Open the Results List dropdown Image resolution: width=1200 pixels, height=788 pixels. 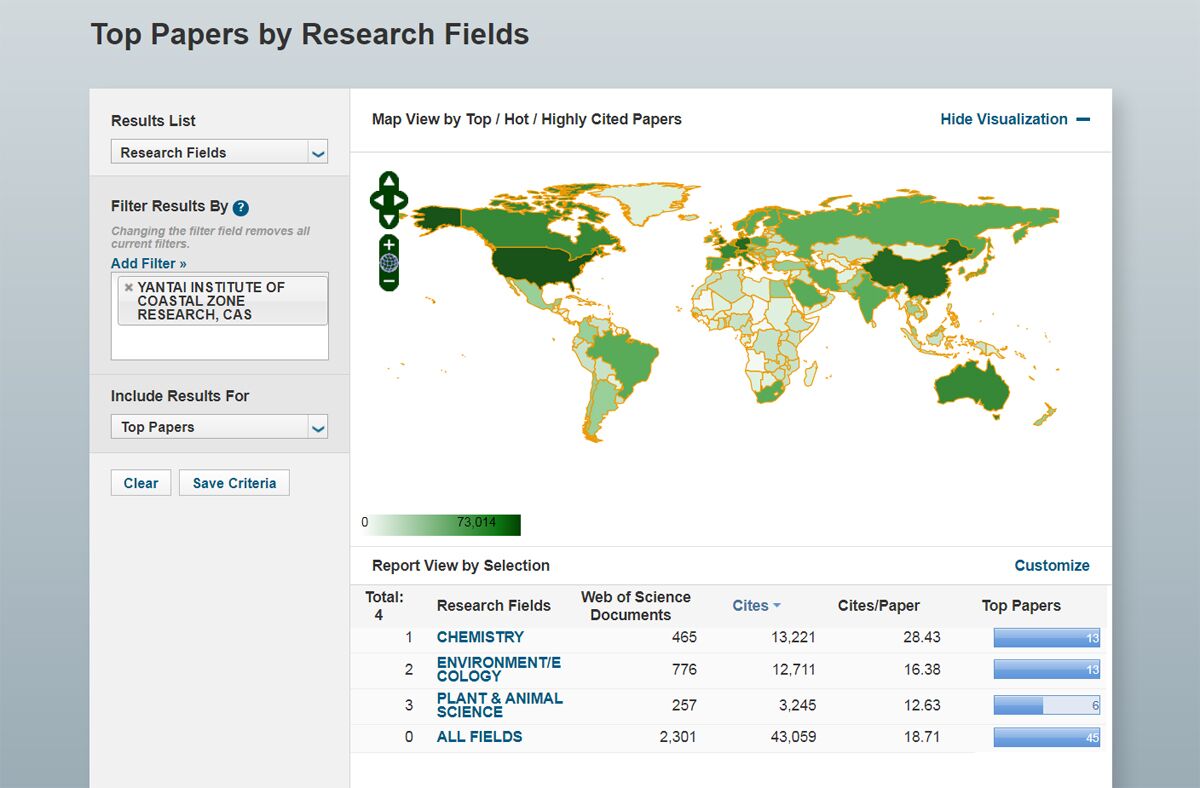coord(219,153)
